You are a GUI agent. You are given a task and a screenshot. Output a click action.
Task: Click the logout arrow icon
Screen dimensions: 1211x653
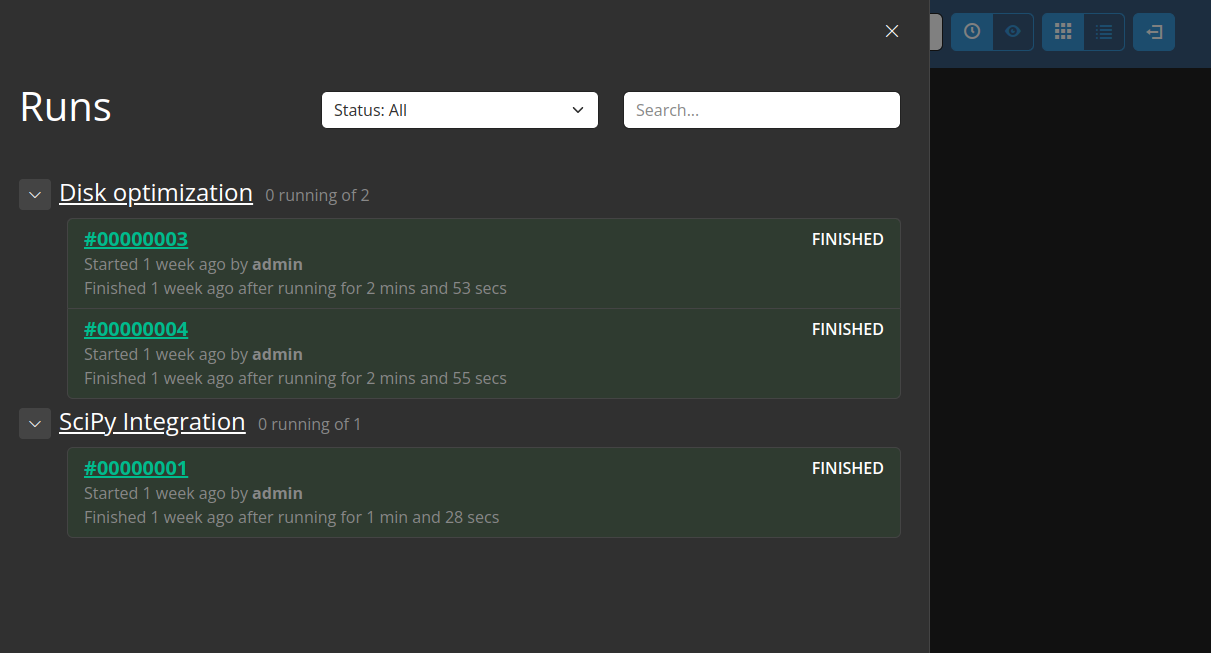pos(1154,32)
